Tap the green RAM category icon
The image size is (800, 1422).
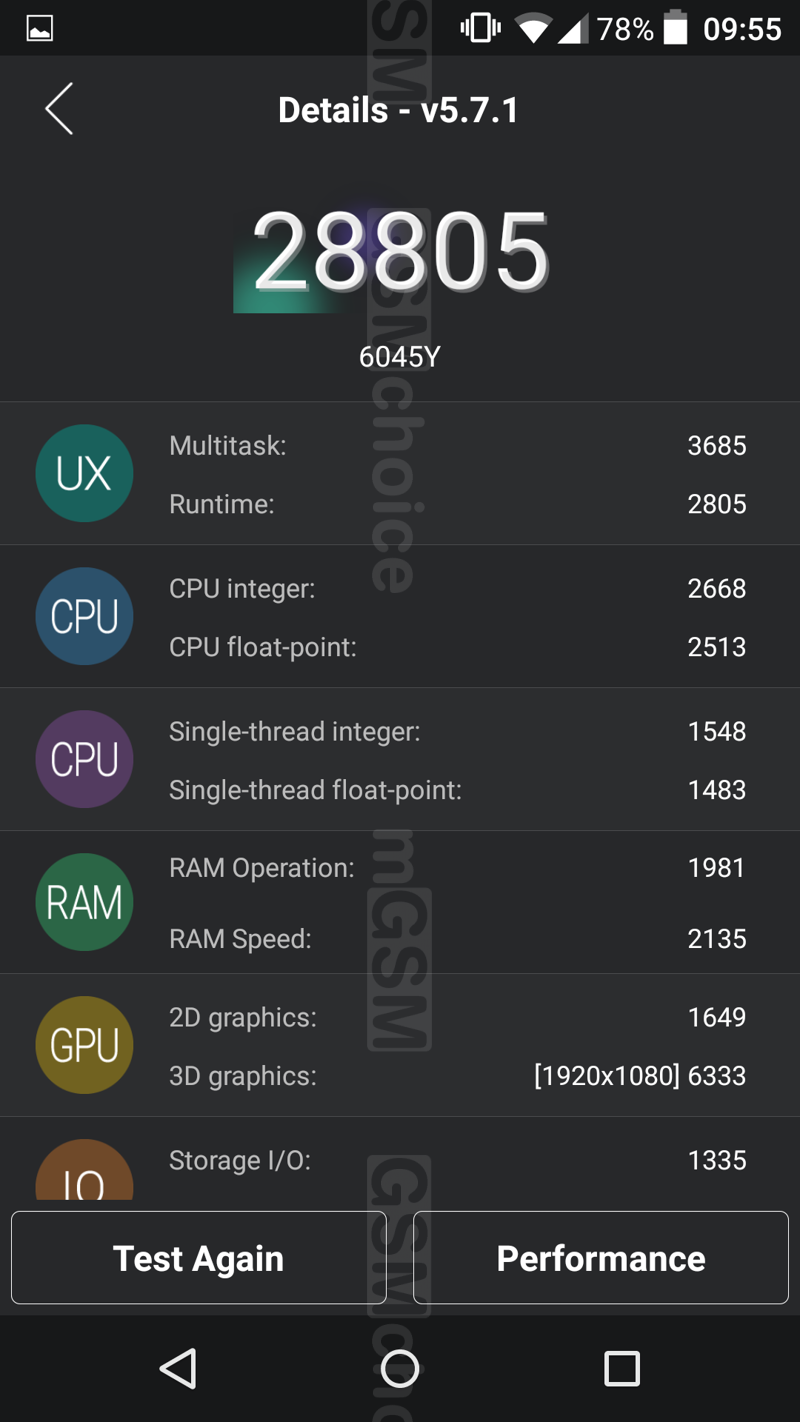point(84,902)
